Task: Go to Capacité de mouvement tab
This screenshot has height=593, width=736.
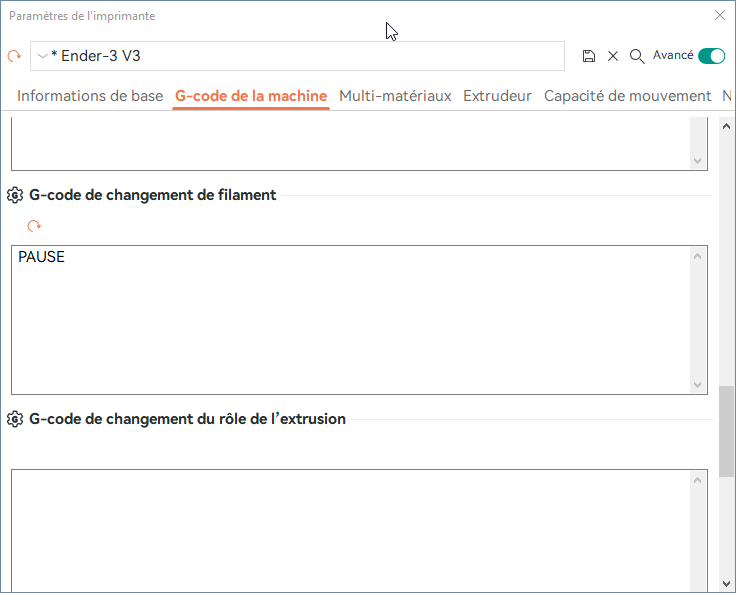Action: point(627,97)
